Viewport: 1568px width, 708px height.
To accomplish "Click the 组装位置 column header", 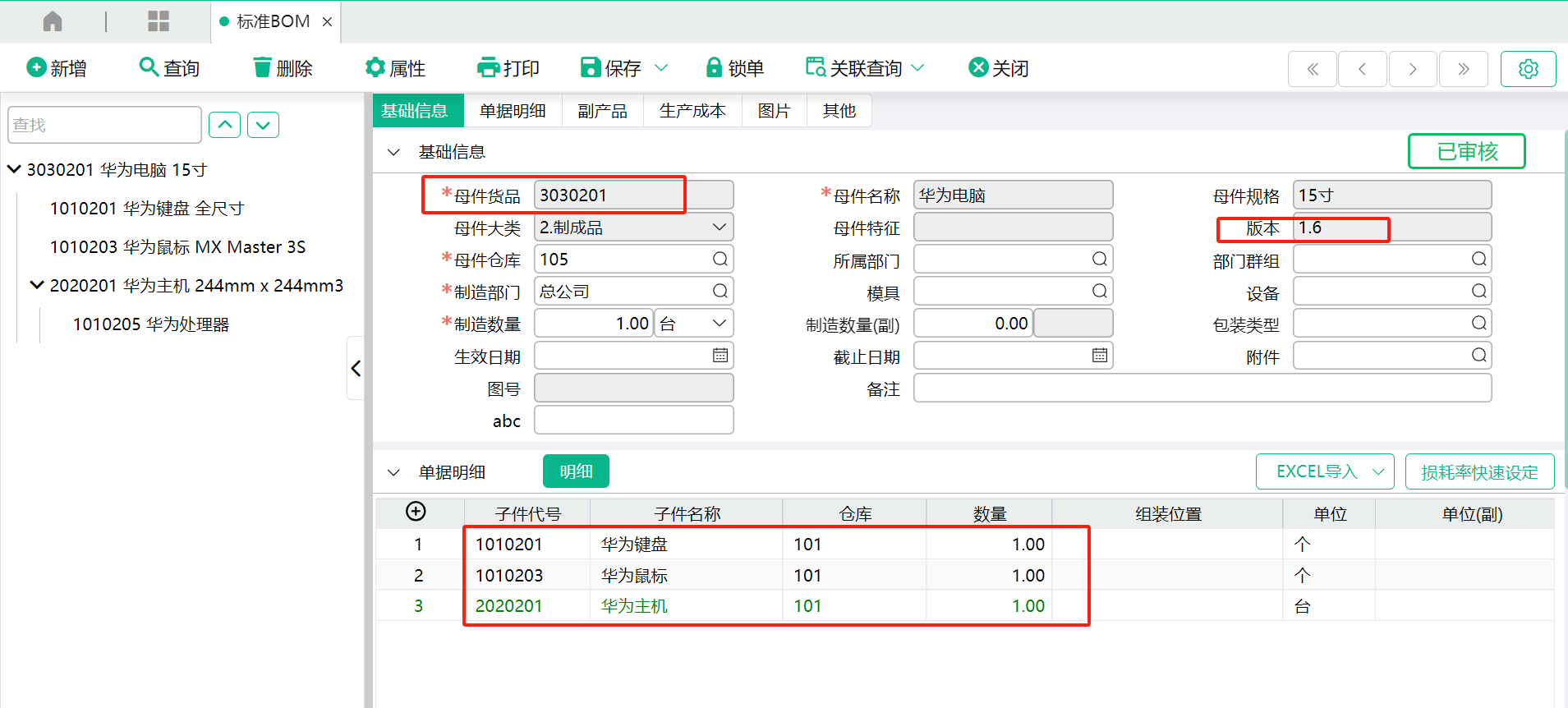I will click(x=1167, y=514).
